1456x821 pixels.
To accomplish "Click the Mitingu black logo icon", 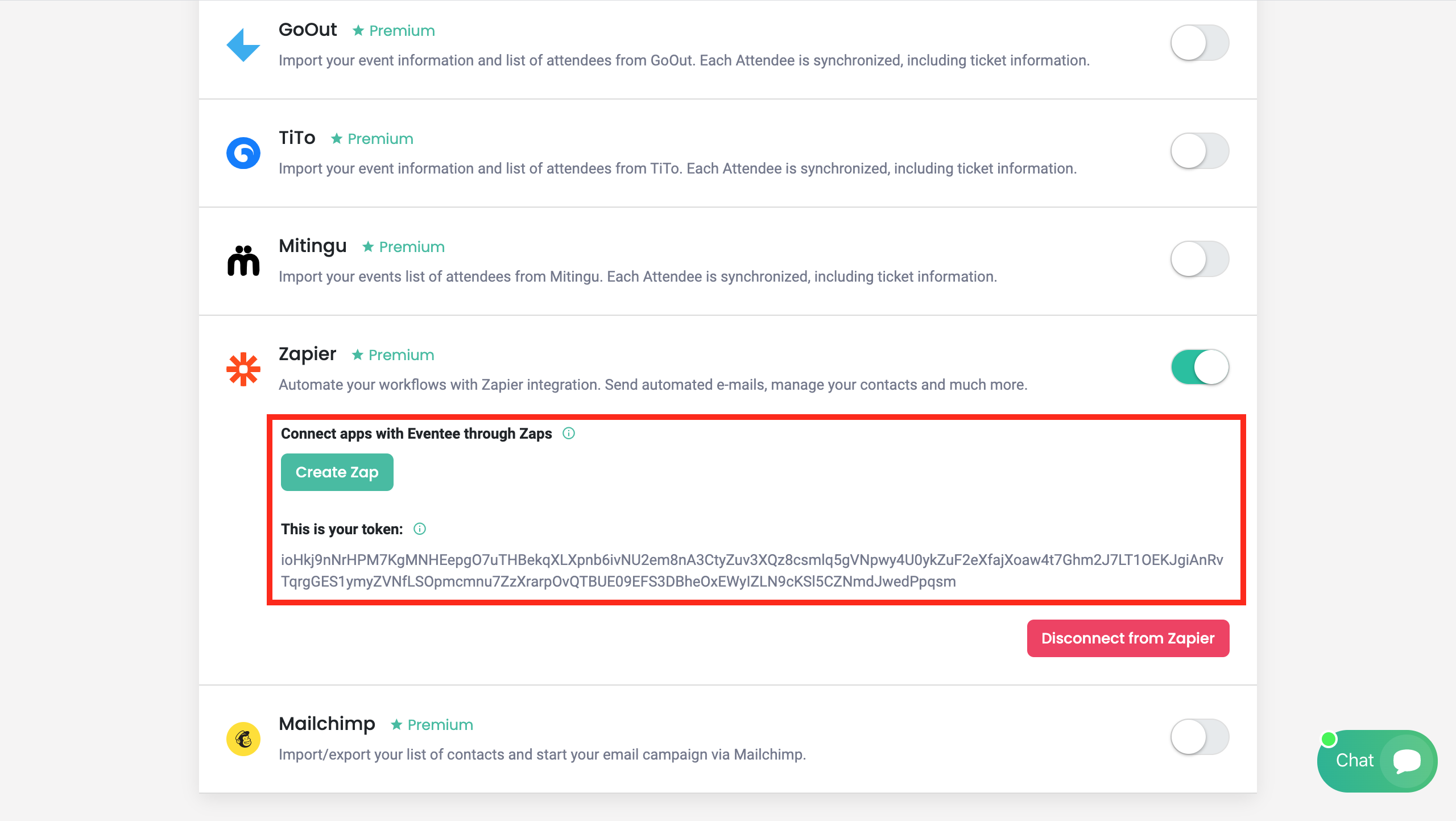I will (x=243, y=261).
